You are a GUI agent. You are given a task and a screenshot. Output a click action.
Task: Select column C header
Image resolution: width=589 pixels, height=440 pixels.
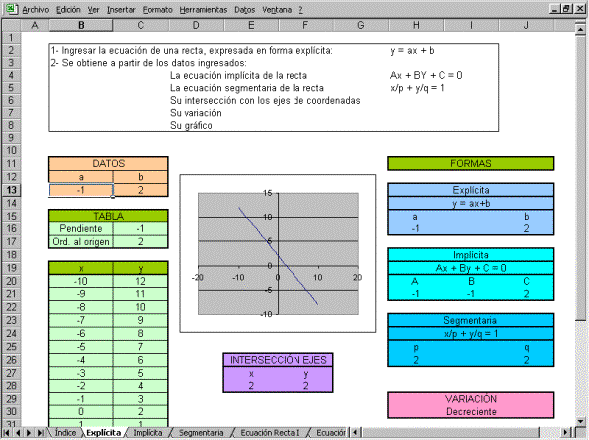tap(140, 25)
